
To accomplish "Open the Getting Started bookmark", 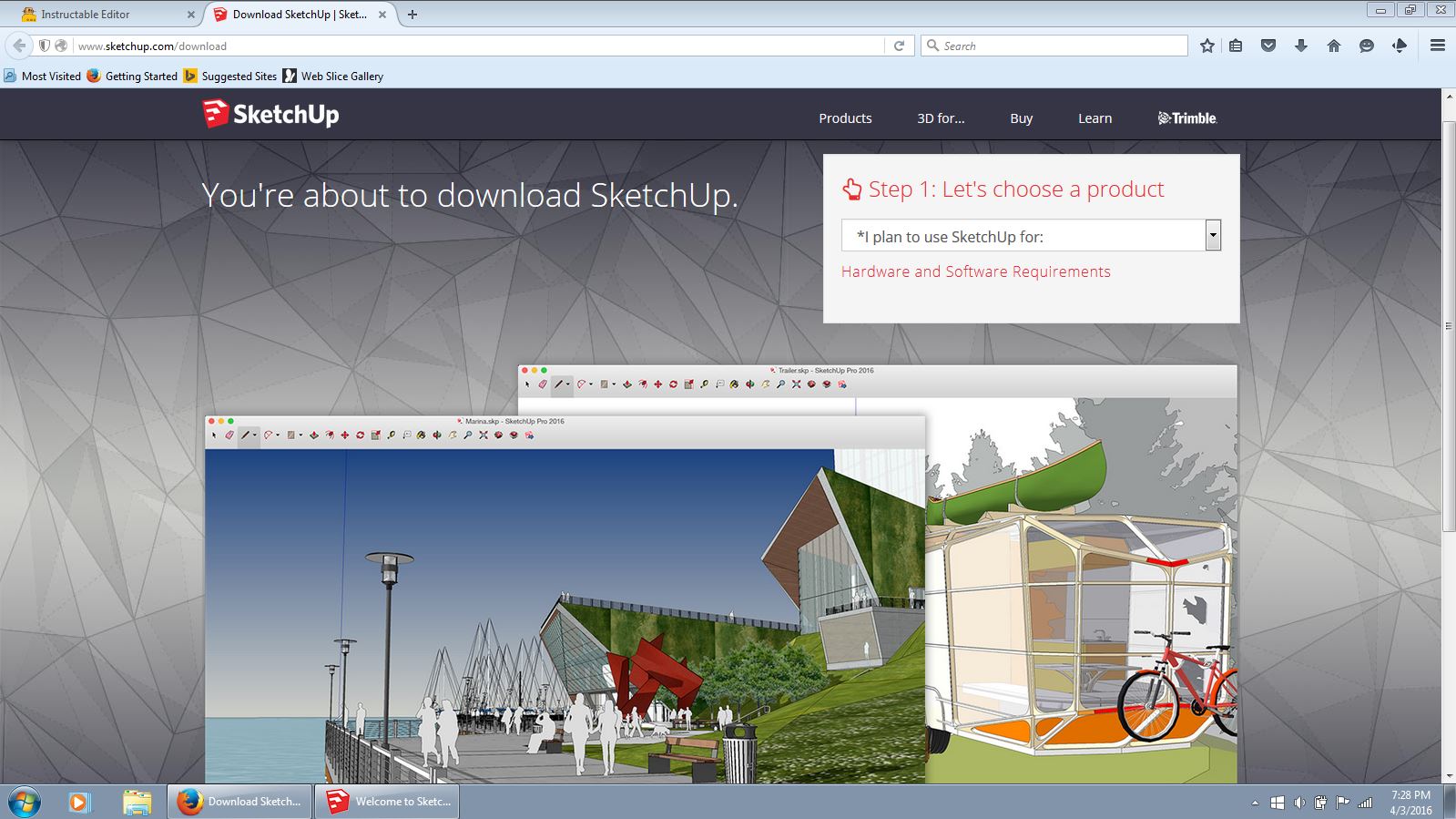I will click(x=132, y=77).
